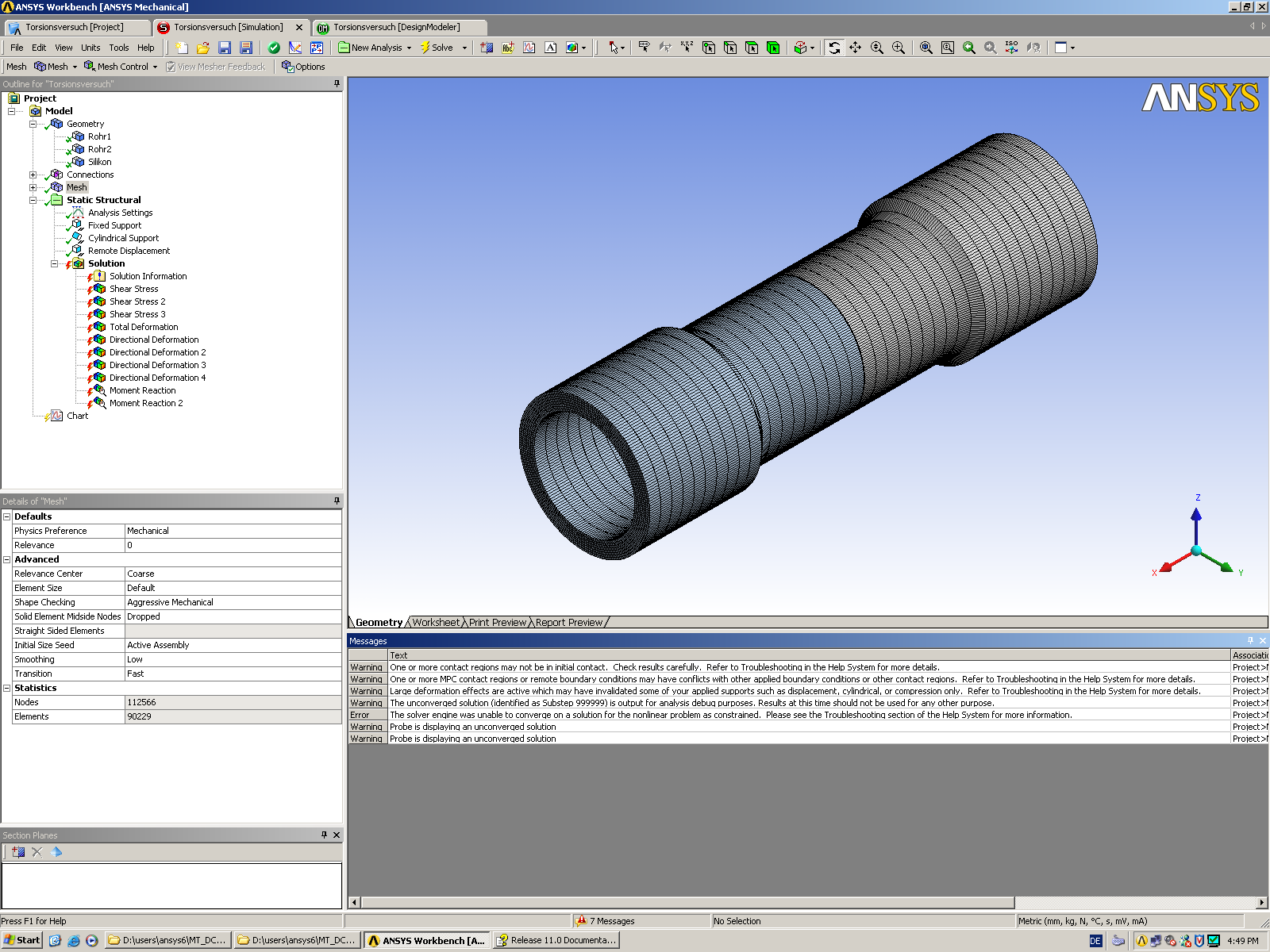Click the Section Plane toolbar icon
The width and height of the screenshot is (1270, 952).
pos(487,48)
